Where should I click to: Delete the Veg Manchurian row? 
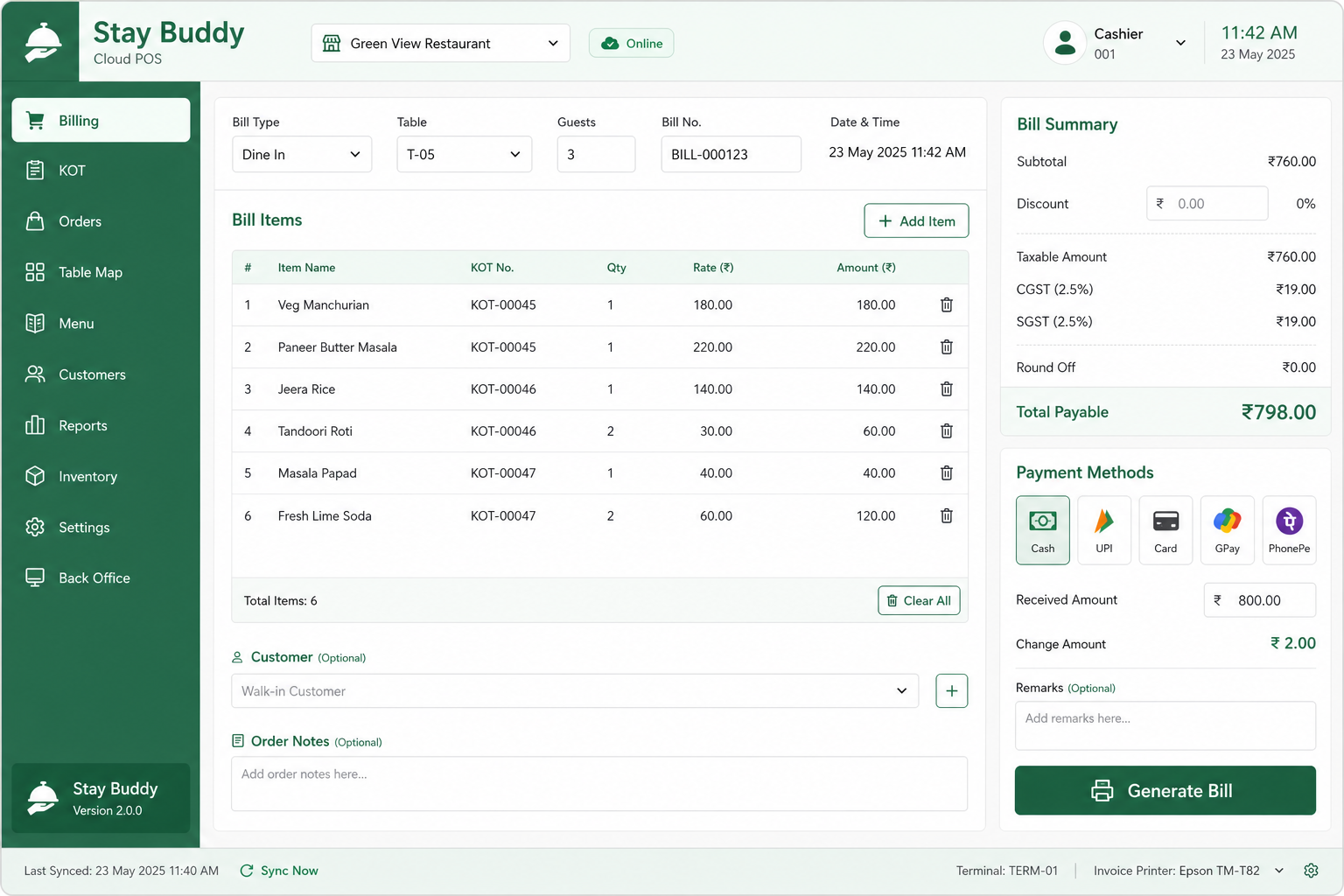point(946,305)
